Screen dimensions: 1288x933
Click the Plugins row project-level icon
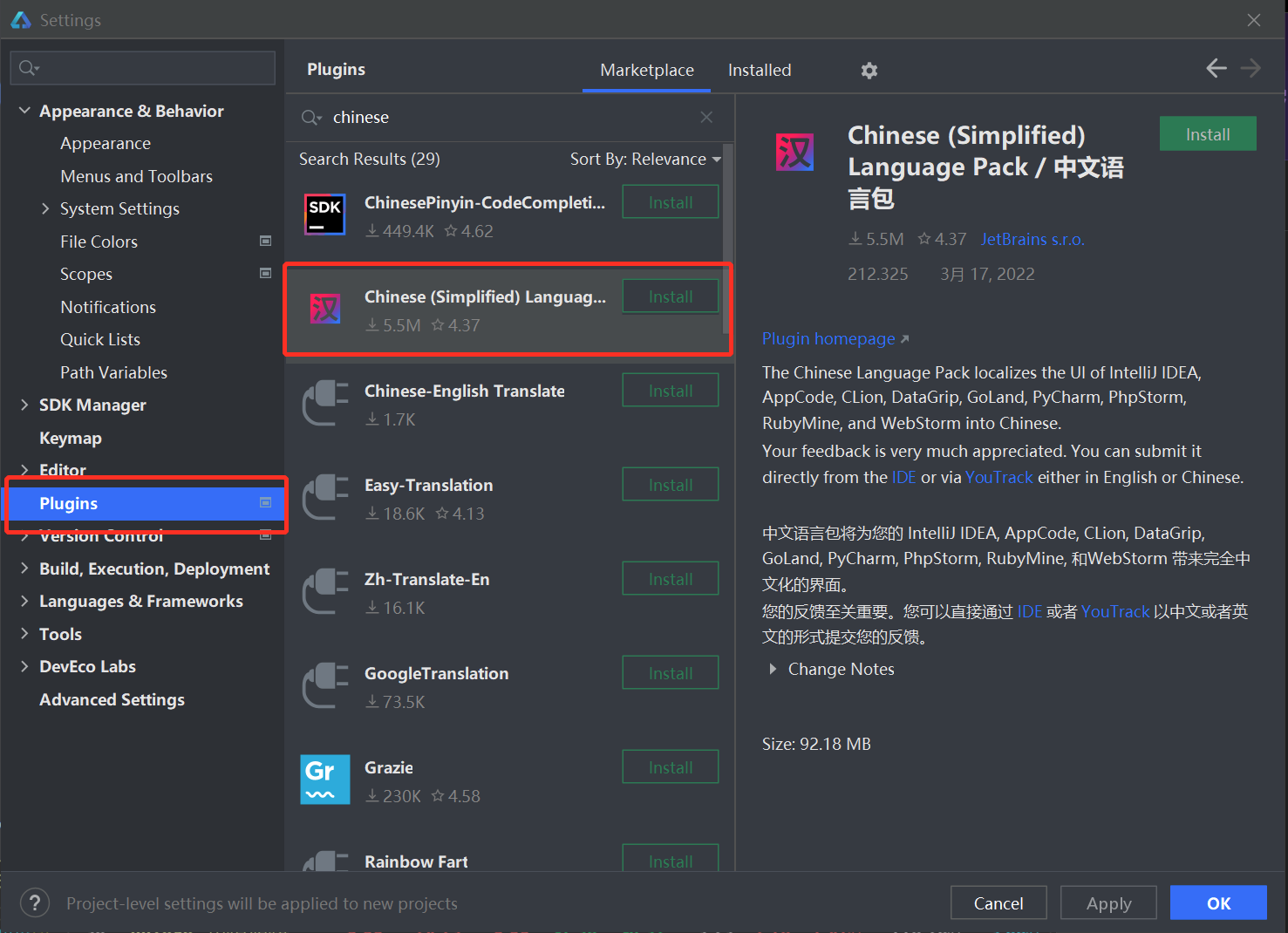[x=266, y=502]
